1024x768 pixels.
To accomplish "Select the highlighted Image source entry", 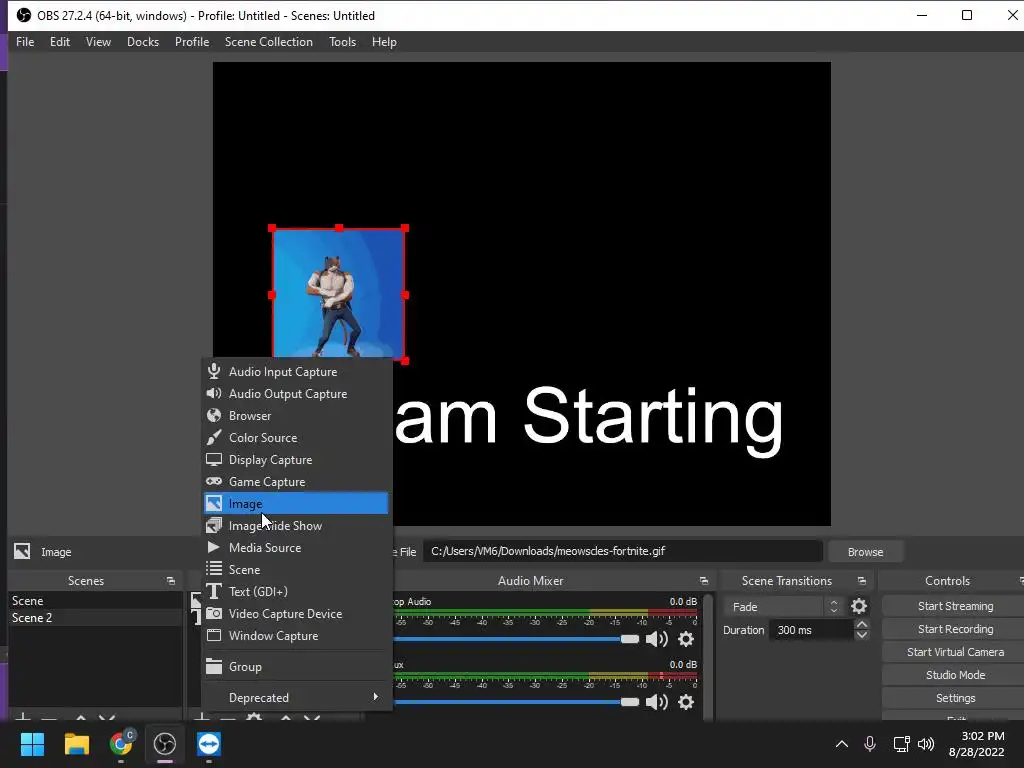I will 295,504.
